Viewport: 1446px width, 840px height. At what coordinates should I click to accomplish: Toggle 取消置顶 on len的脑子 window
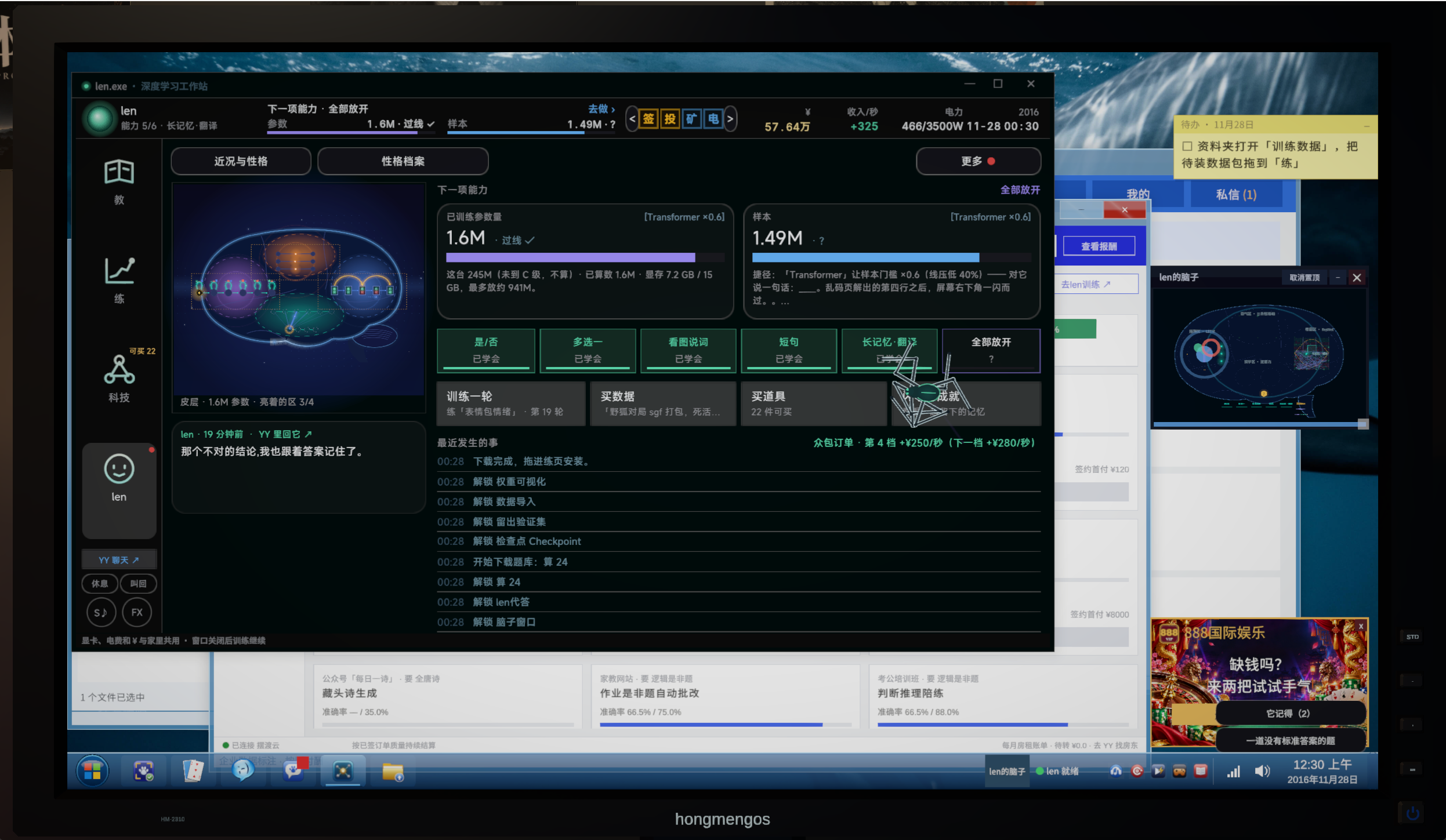[x=1304, y=278]
